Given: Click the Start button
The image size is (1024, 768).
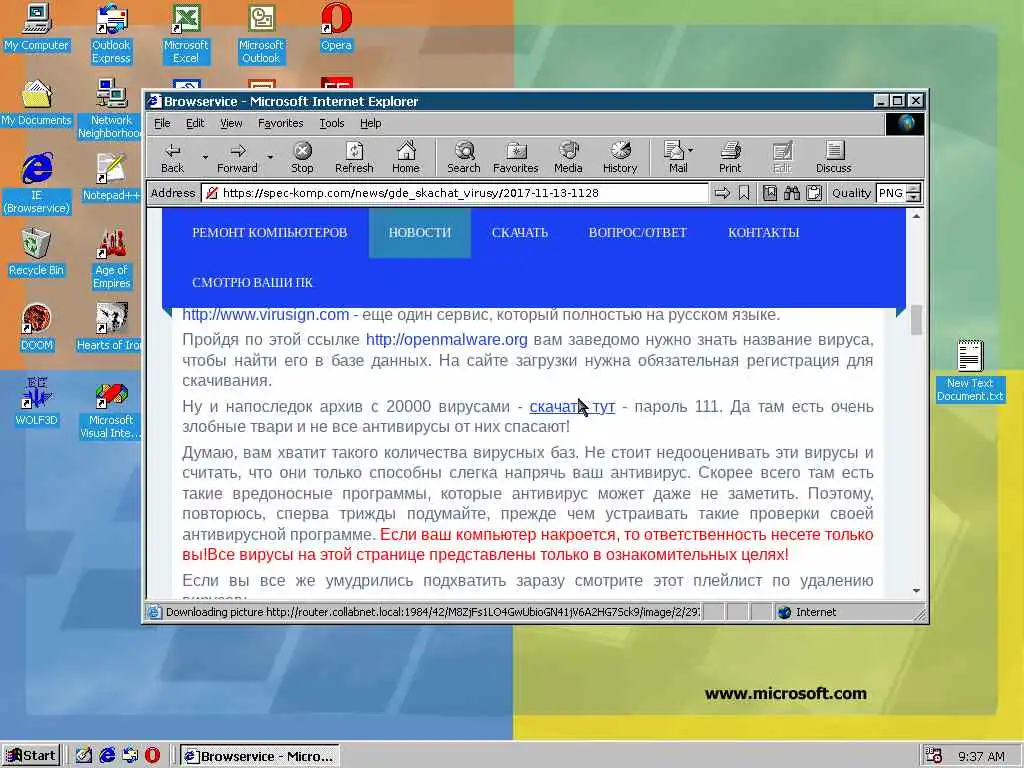Looking at the screenshot, I should [31, 756].
